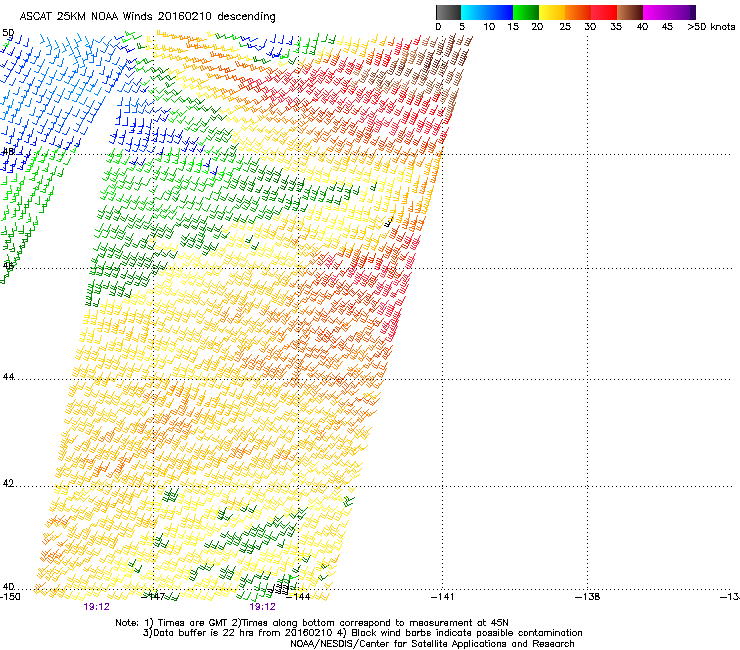
Task: Click note 'Data buffer is 22 hrs from 20160210'
Action: (x=243, y=633)
